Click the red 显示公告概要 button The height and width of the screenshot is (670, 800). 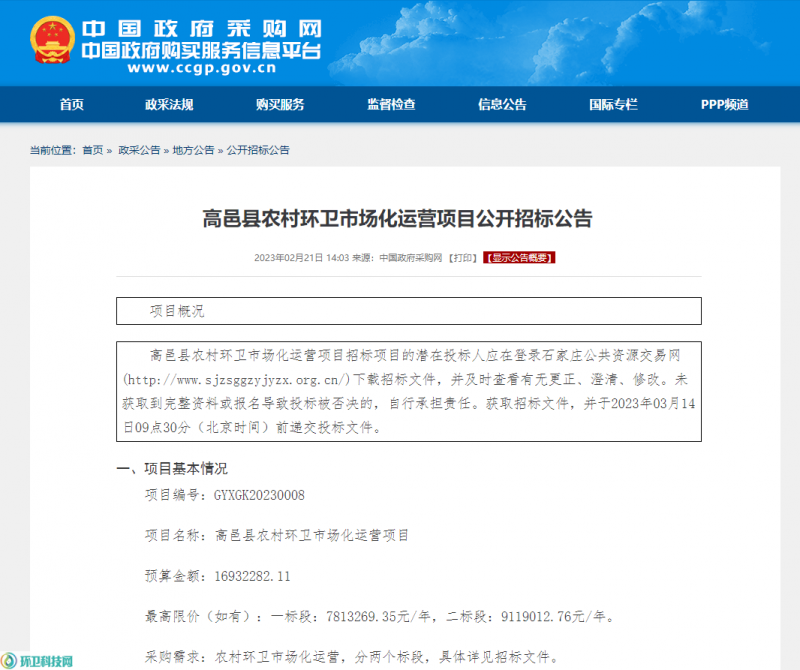coord(519,258)
